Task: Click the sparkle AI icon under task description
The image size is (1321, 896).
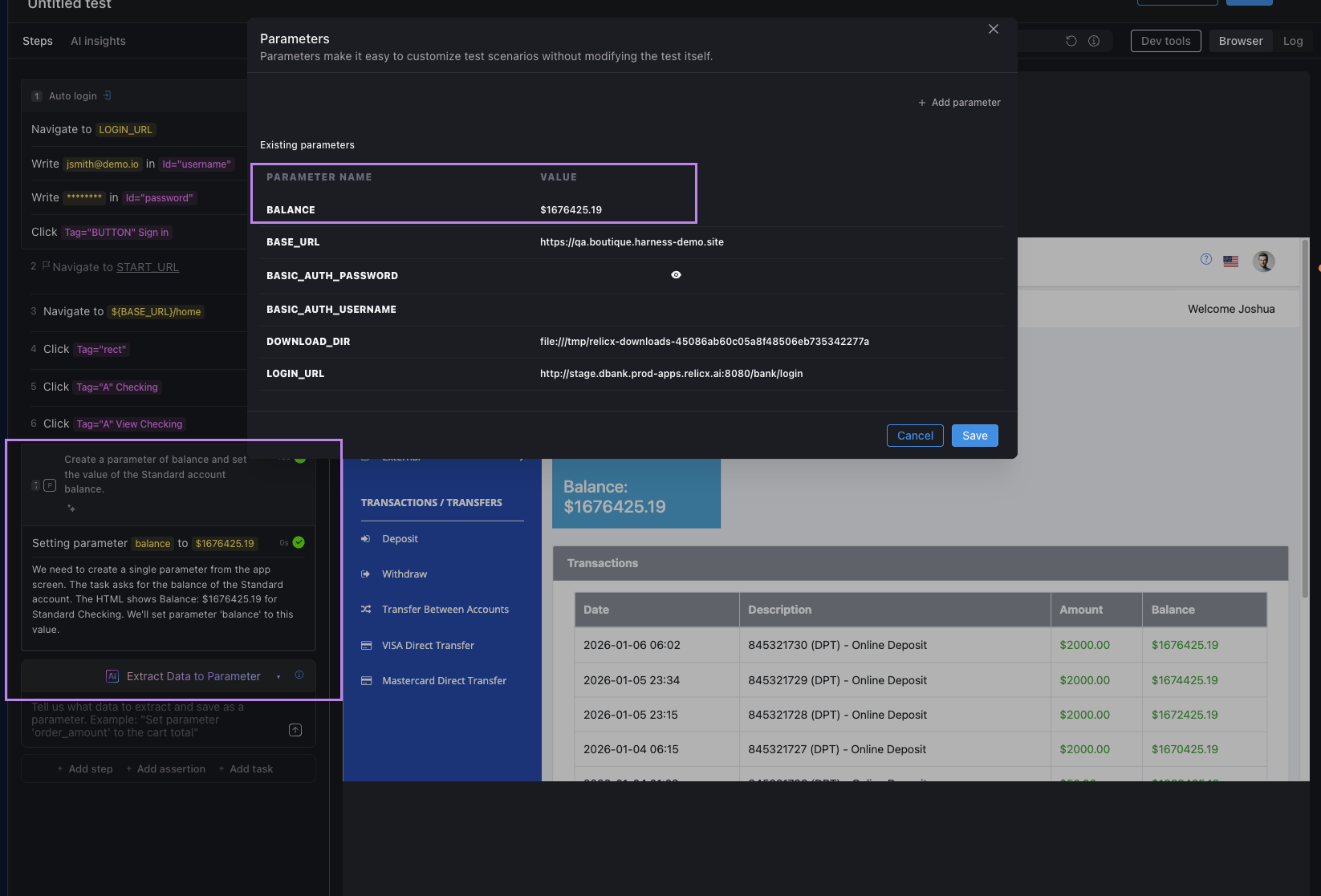Action: click(71, 508)
